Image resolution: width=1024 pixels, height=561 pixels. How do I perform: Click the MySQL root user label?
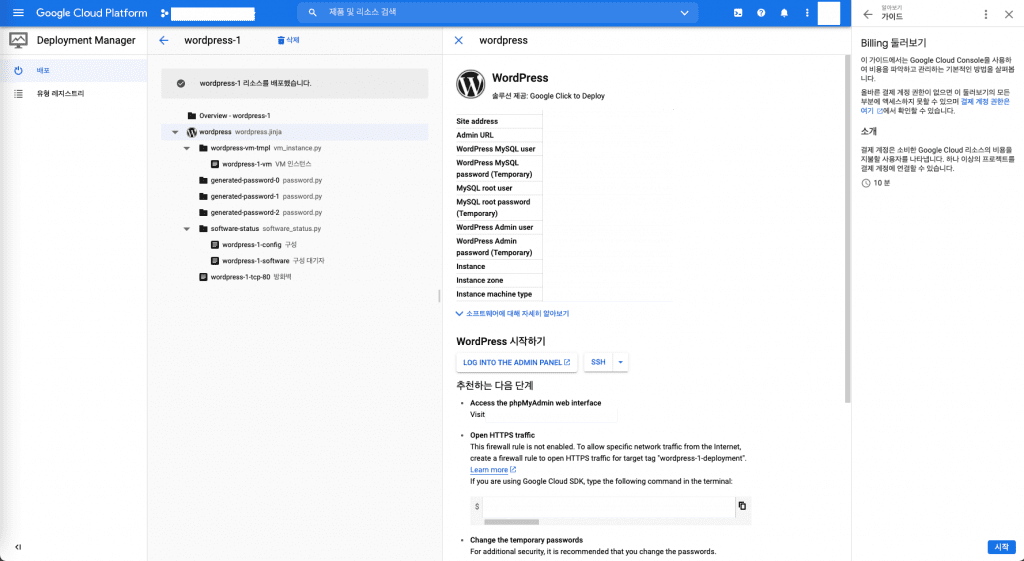coord(484,188)
